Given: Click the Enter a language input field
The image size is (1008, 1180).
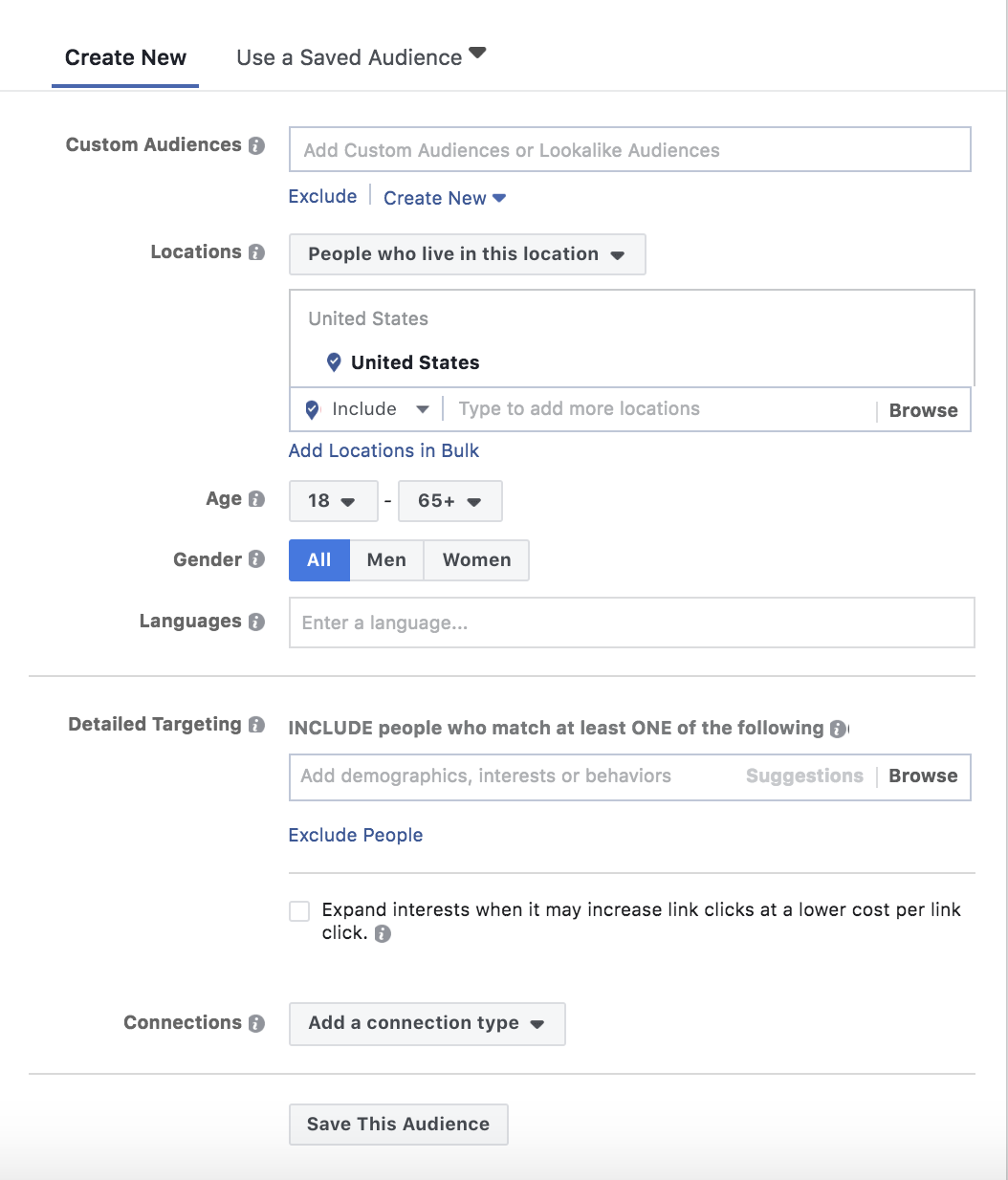Looking at the screenshot, I should point(631,623).
